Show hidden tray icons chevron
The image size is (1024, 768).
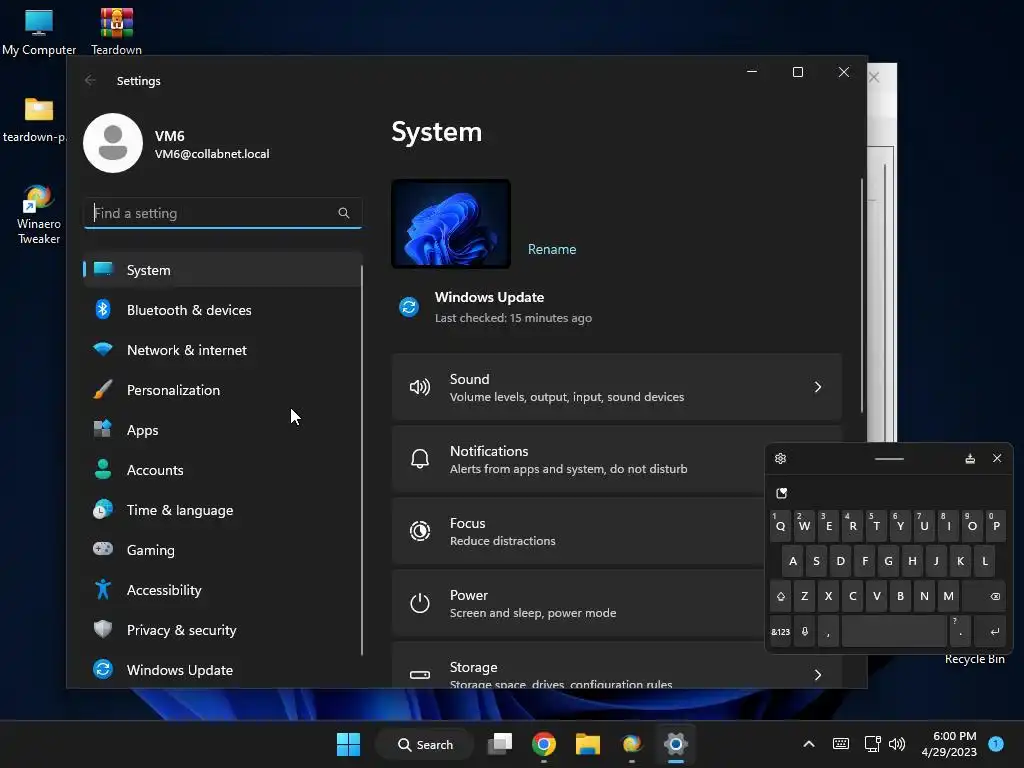tap(808, 744)
